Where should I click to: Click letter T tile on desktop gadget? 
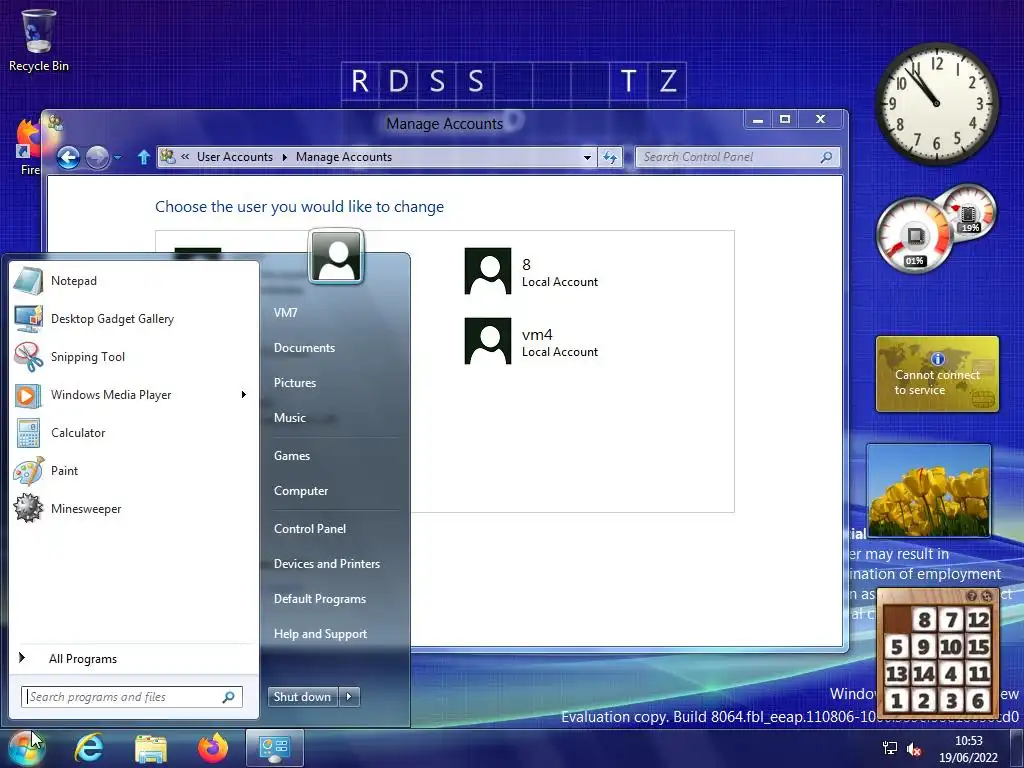coord(628,81)
